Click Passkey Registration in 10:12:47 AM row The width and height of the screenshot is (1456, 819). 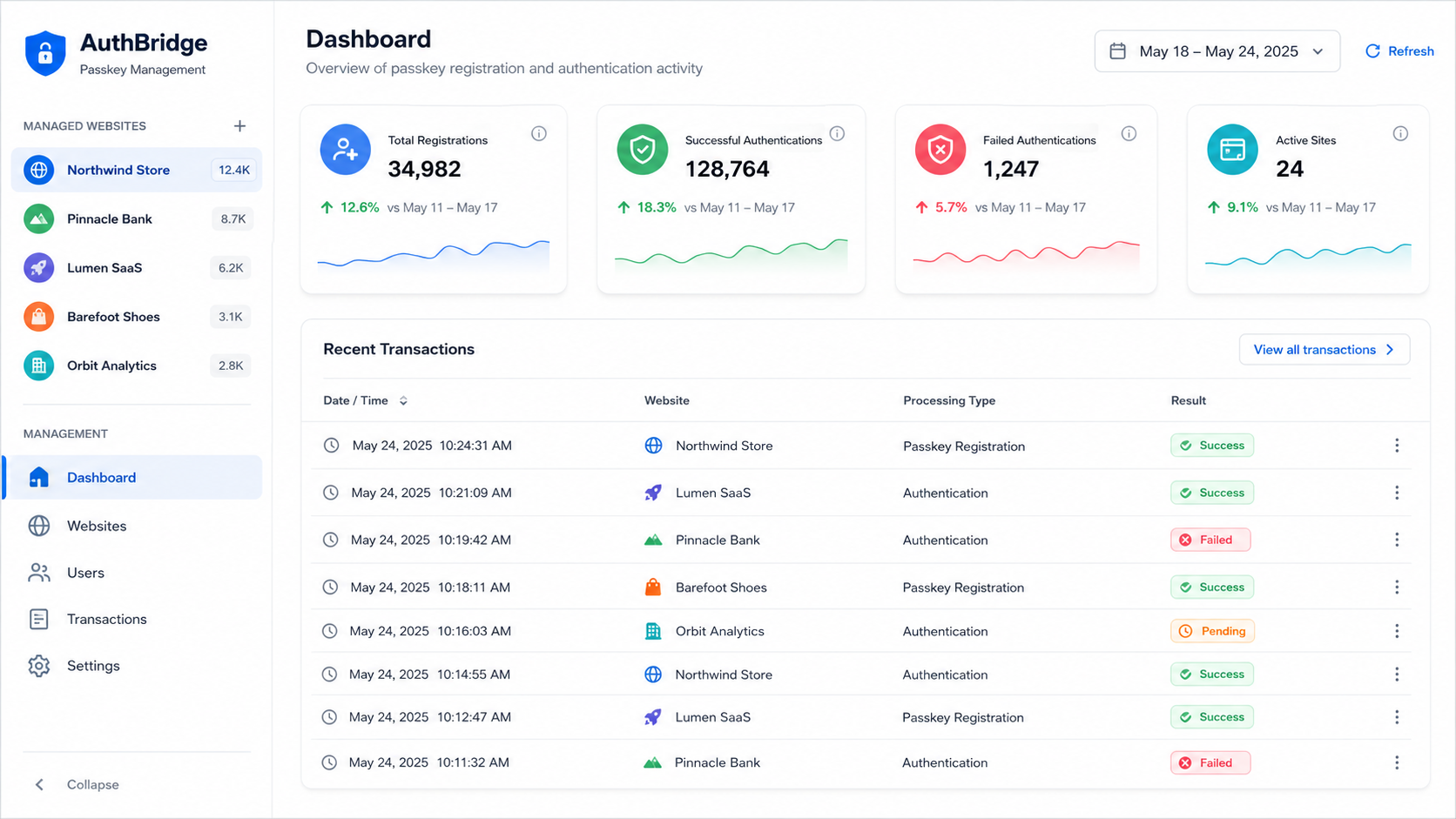pyautogui.click(x=963, y=717)
